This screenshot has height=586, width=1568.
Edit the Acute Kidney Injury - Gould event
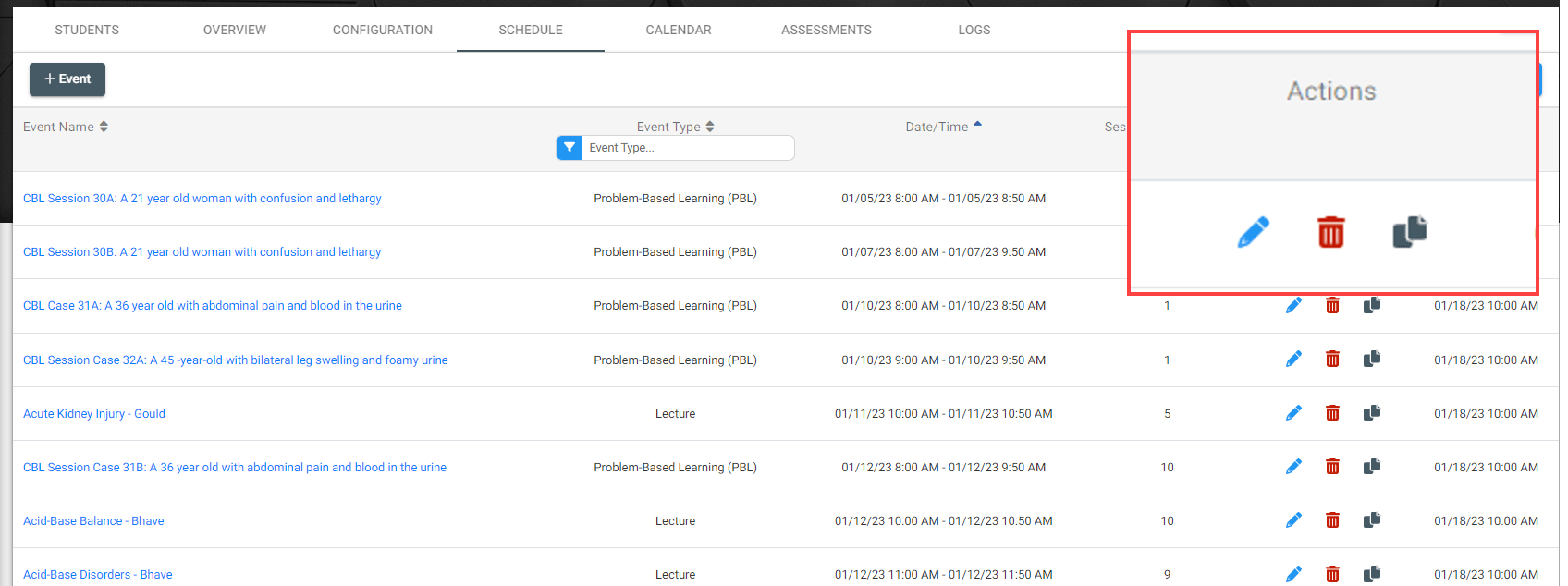(x=1293, y=412)
